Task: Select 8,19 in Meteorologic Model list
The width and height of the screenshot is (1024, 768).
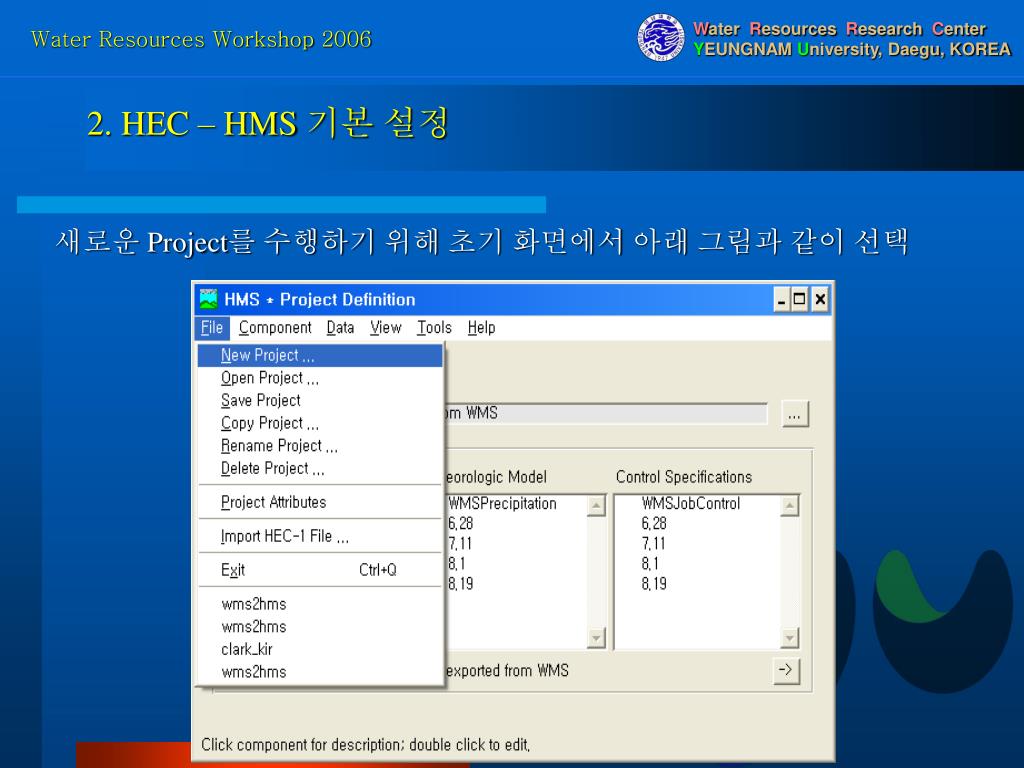Action: pos(460,584)
